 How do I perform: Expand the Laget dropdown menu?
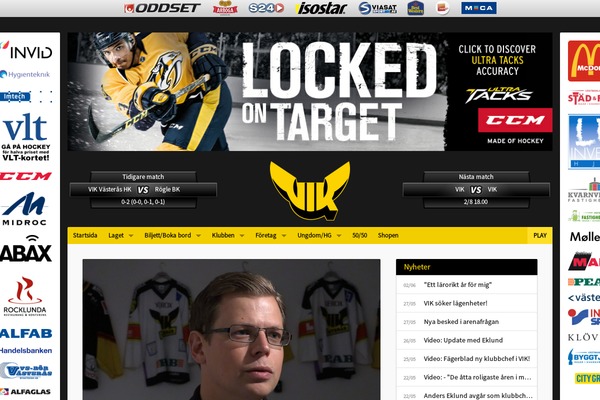point(121,235)
